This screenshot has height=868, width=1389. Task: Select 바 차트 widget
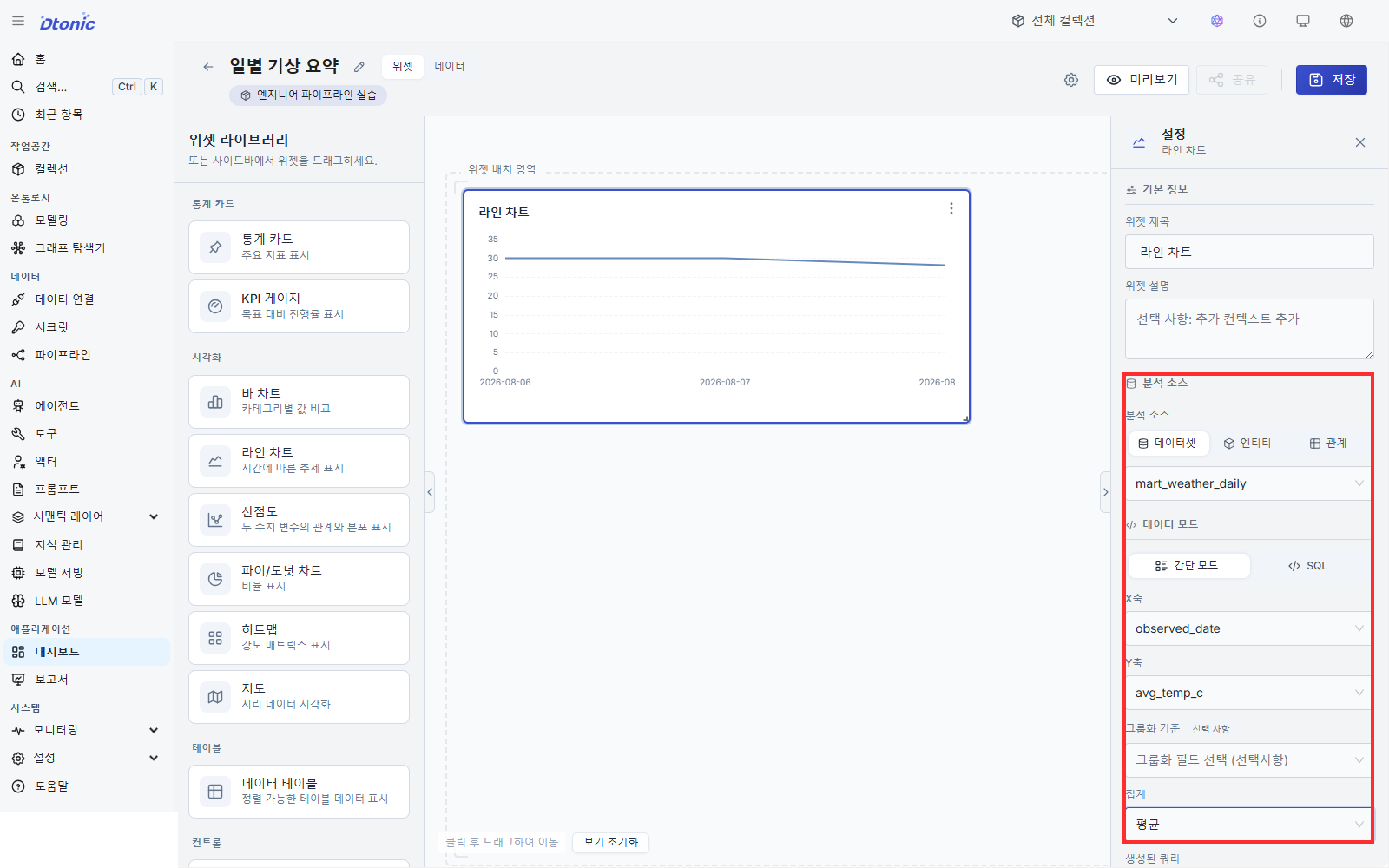[299, 402]
